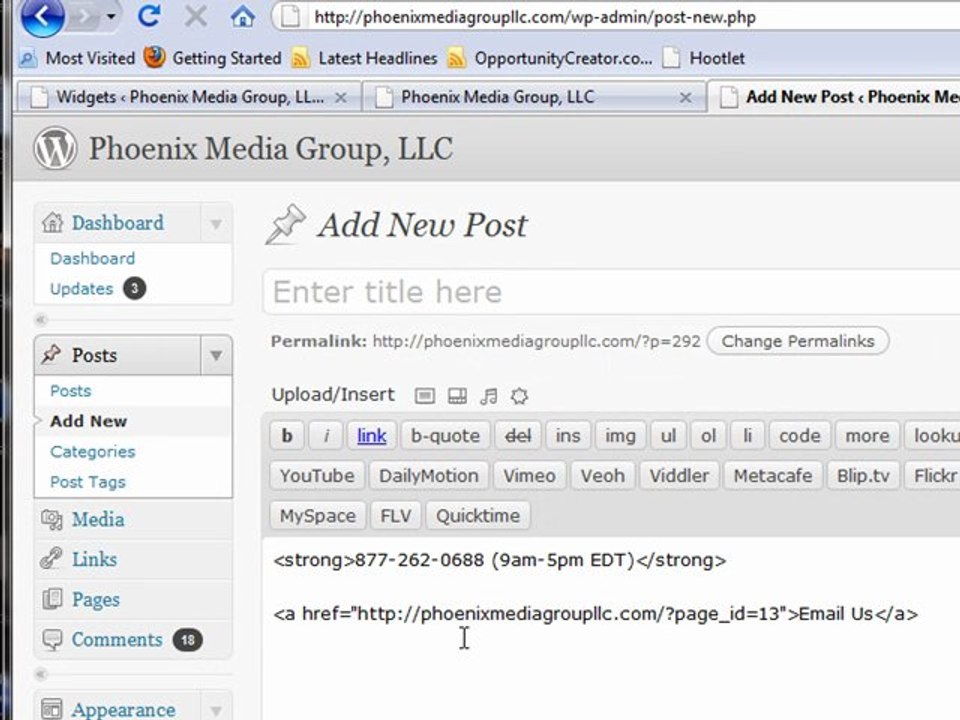Click the Add Audio music note icon
960x720 pixels.
click(489, 396)
